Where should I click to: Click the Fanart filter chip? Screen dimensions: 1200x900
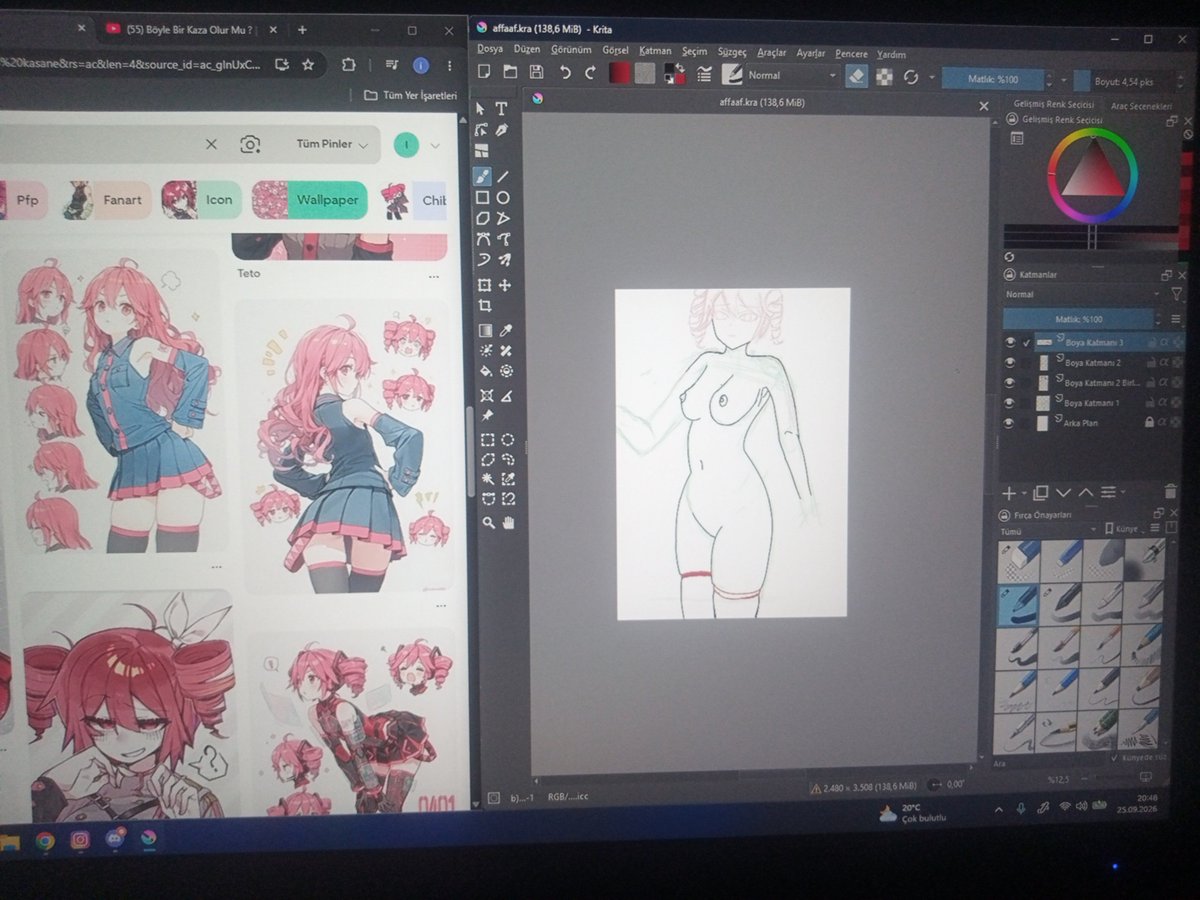tap(106, 200)
